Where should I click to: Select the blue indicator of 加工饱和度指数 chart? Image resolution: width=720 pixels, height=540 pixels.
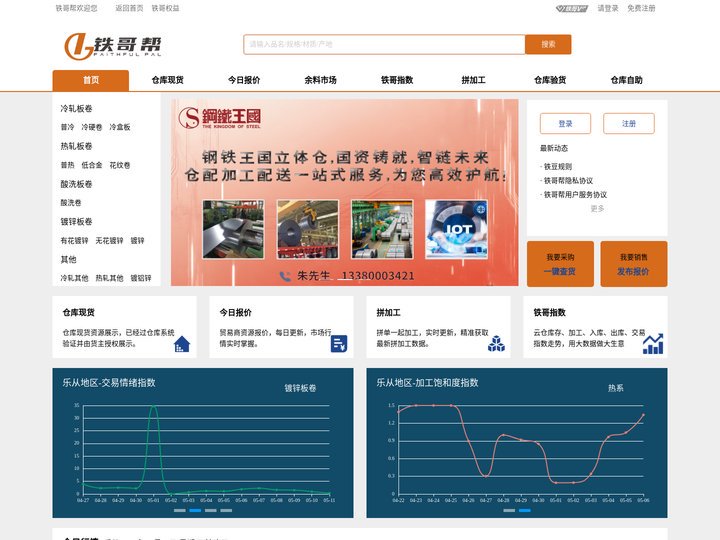[525, 510]
